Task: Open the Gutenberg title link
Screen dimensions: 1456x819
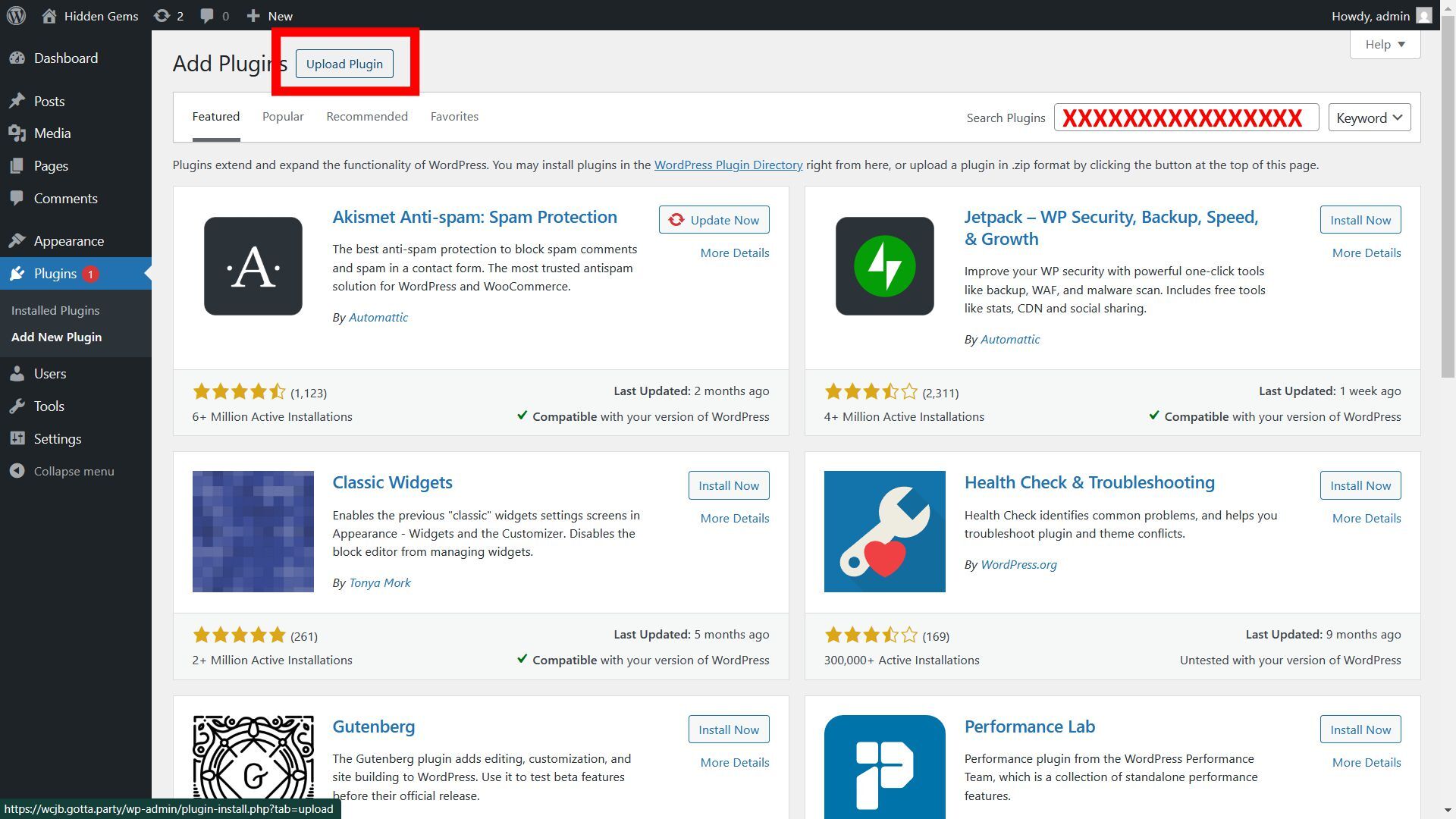Action: [x=373, y=727]
